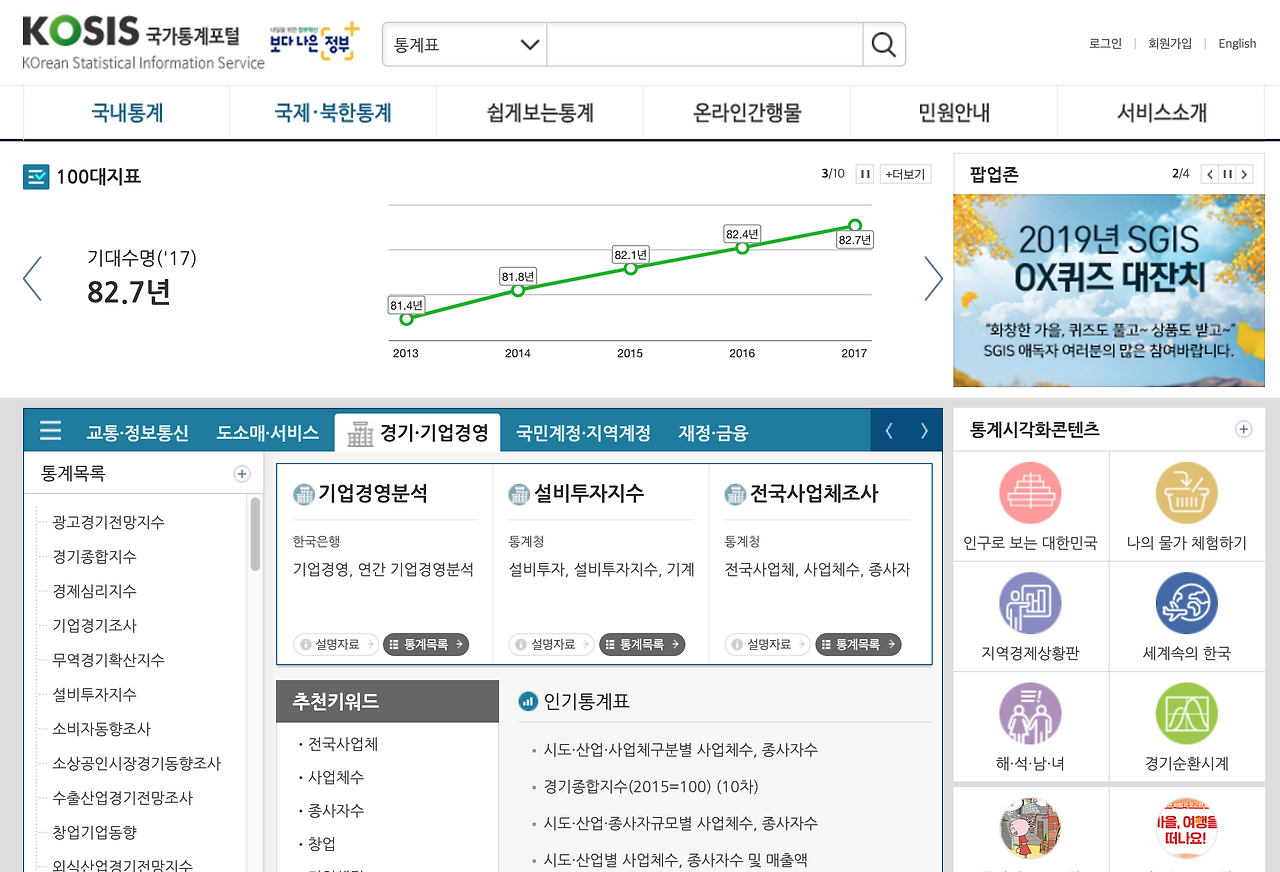Show next 100대지표 indicator
1280x872 pixels.
[933, 278]
